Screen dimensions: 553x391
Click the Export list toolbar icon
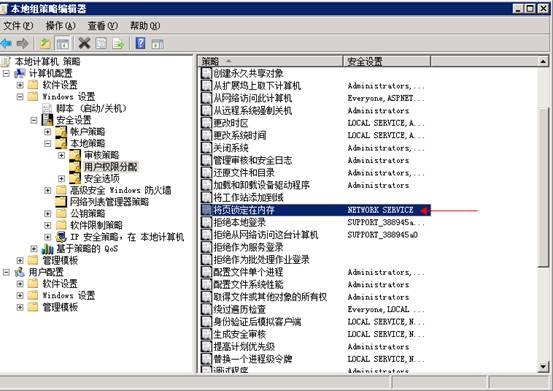click(x=118, y=43)
